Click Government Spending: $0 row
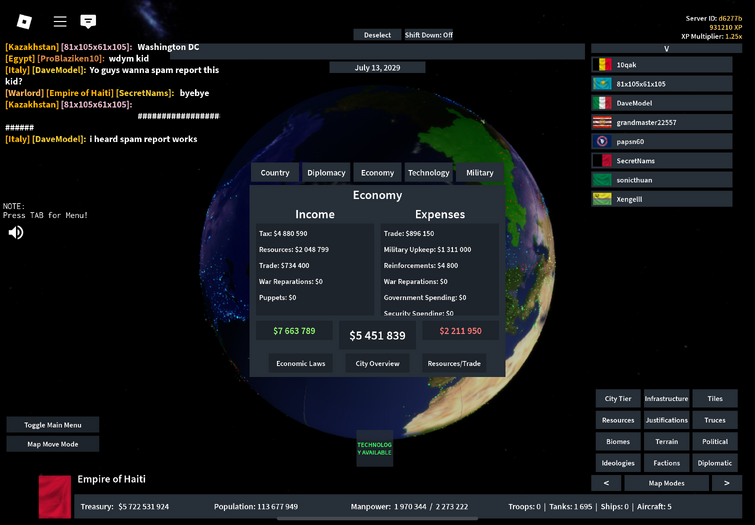 425,298
